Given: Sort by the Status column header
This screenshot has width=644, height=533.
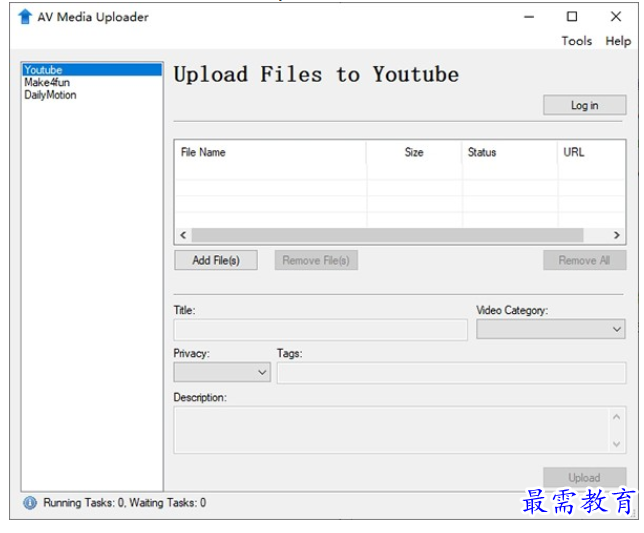Looking at the screenshot, I should click(x=510, y=152).
